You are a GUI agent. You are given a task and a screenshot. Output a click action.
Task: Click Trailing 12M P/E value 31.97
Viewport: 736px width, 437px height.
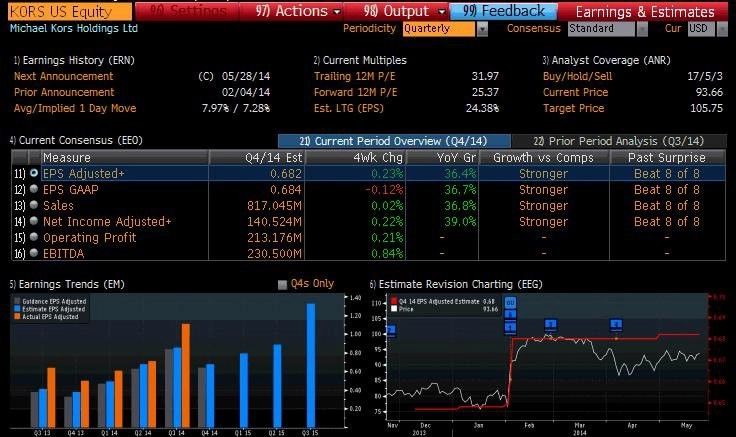pos(485,76)
